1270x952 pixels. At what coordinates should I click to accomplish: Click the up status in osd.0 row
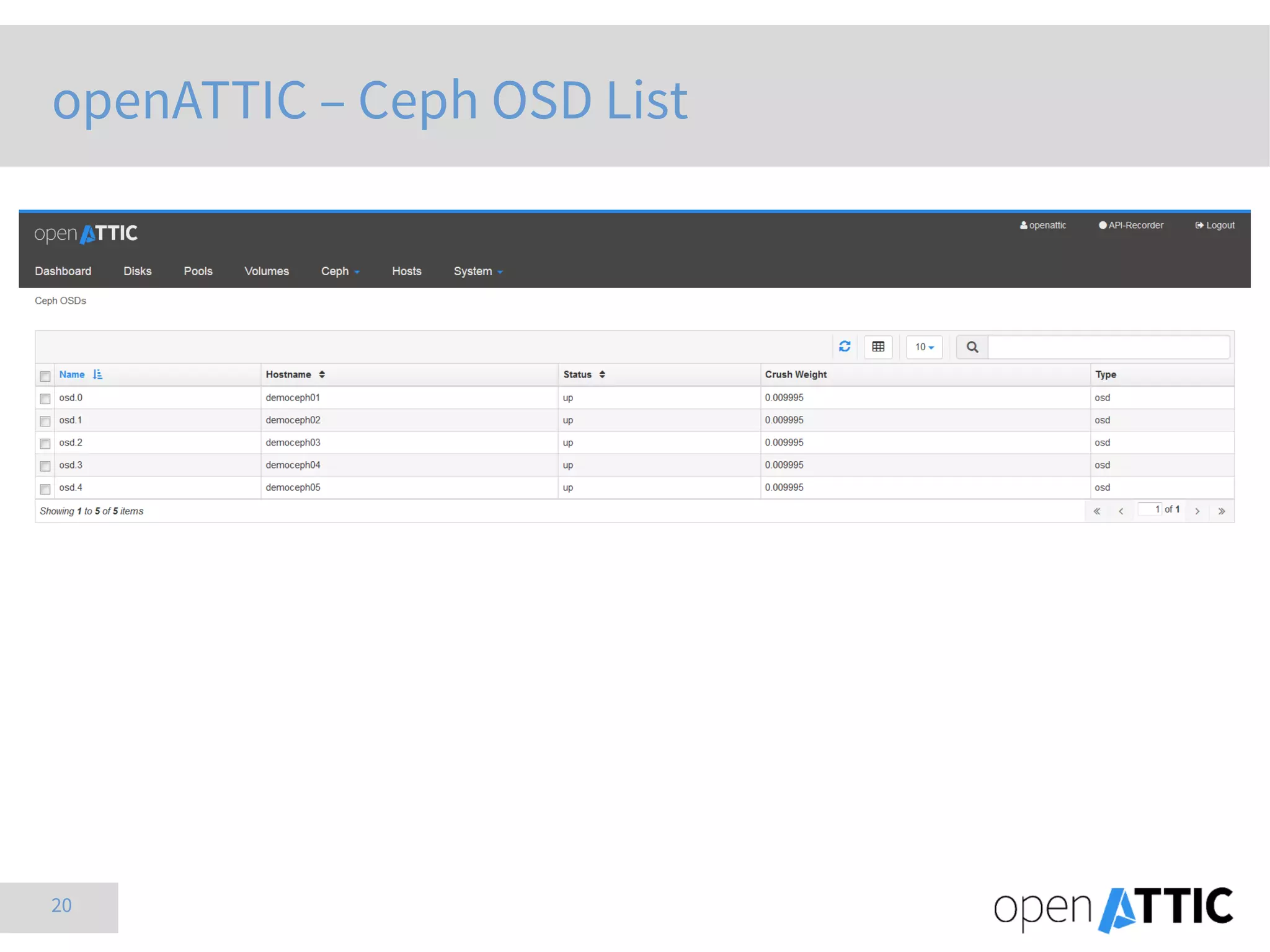568,398
